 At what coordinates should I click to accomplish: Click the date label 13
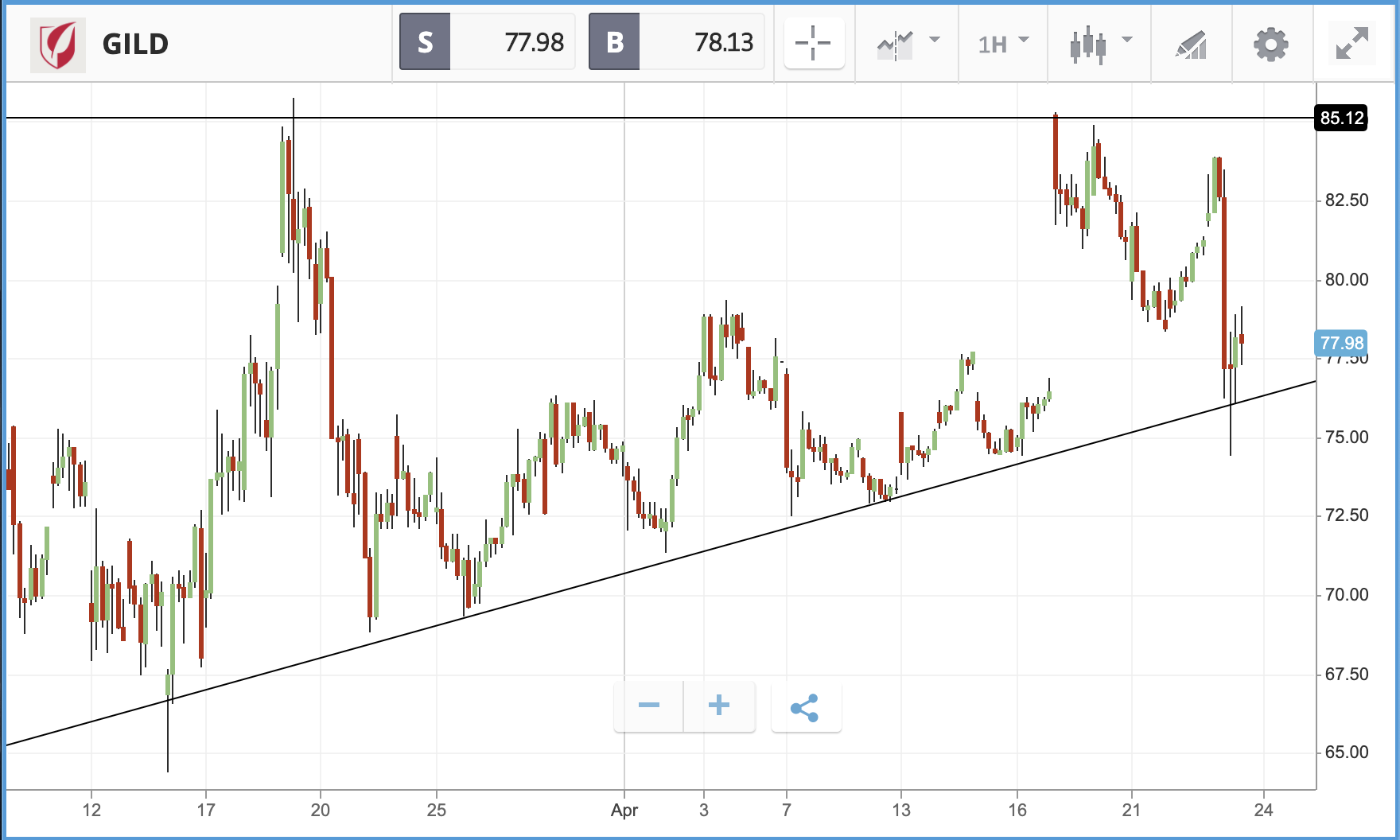pyautogui.click(x=901, y=810)
